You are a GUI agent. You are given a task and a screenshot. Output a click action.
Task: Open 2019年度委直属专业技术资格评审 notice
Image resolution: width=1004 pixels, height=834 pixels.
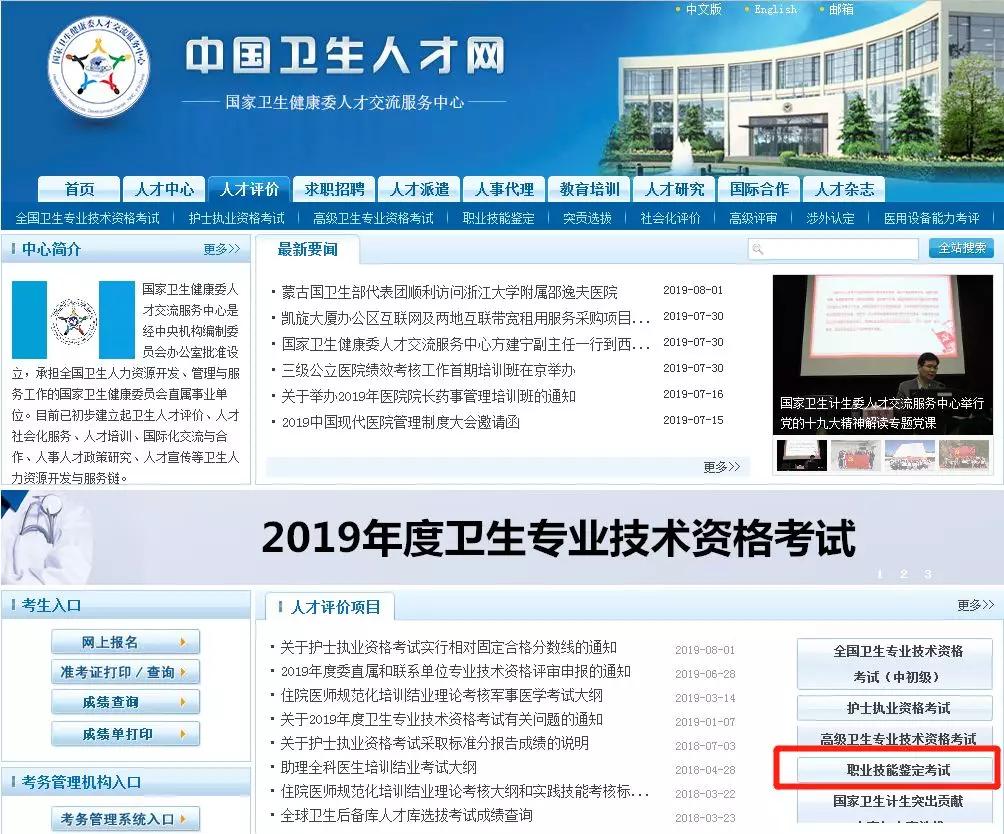pyautogui.click(x=456, y=671)
